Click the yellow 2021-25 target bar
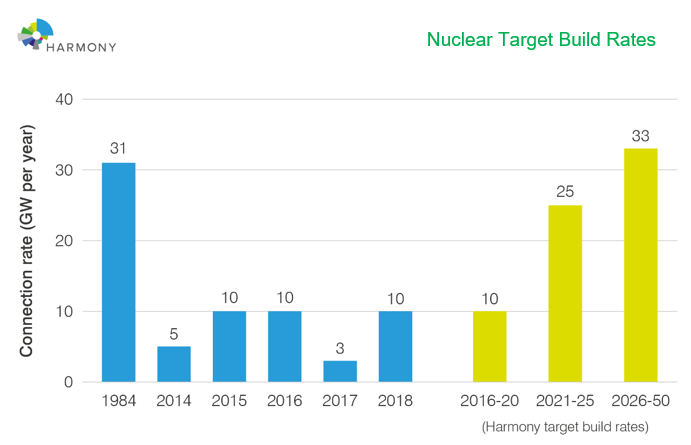The image size is (691, 445). point(565,293)
